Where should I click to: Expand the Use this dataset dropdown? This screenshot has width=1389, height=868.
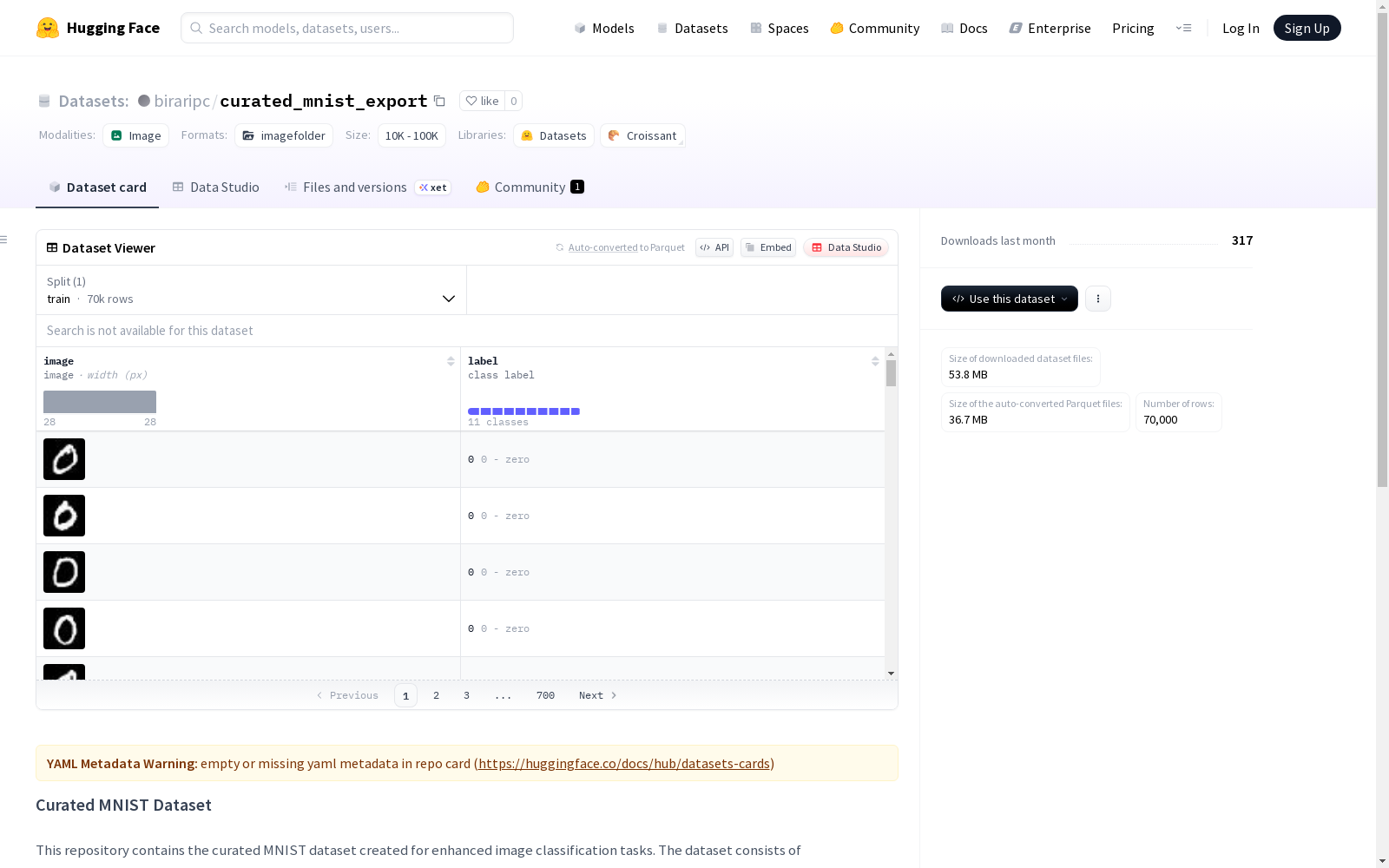pos(1010,299)
